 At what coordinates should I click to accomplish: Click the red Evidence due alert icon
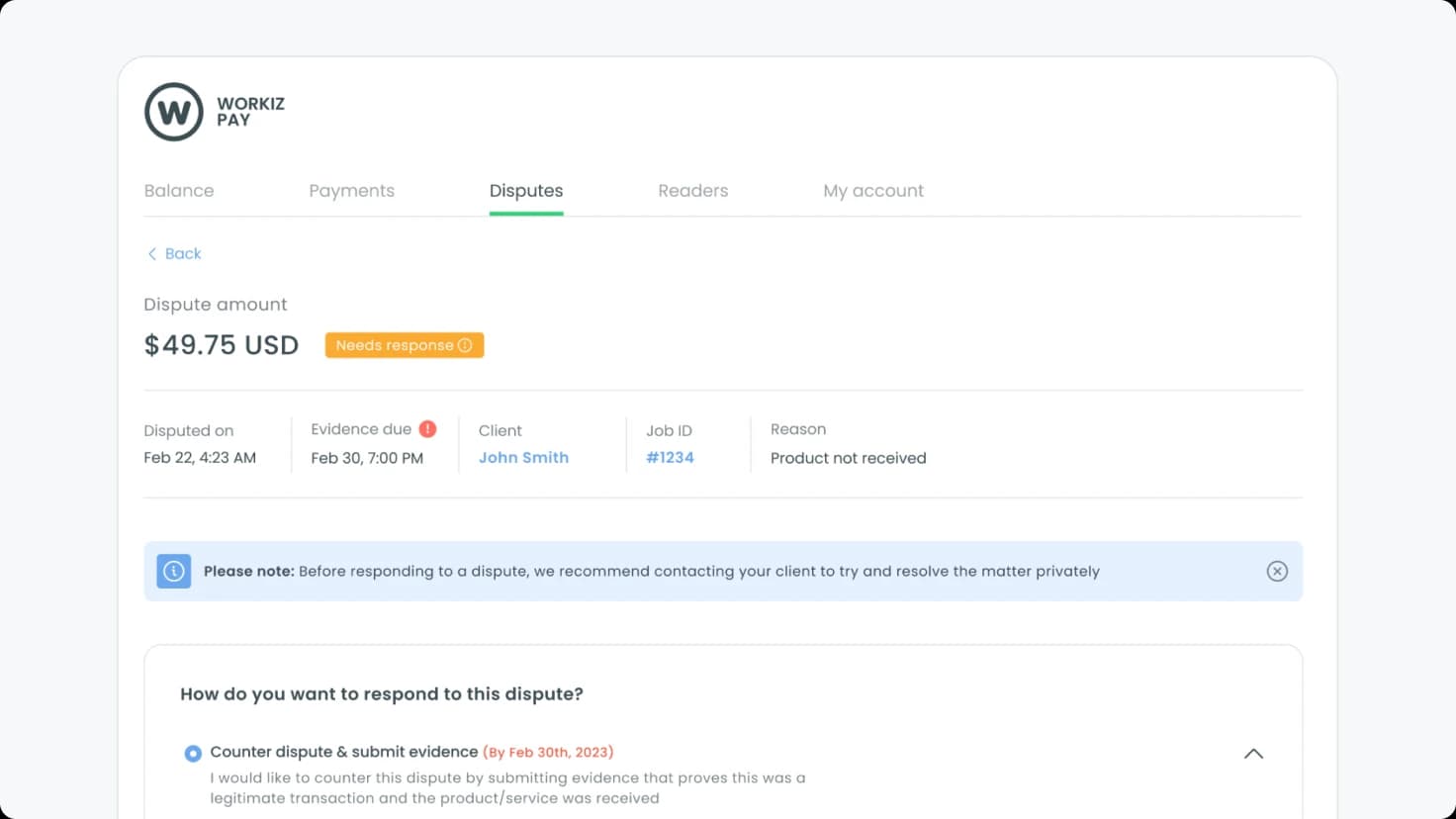pyautogui.click(x=427, y=429)
